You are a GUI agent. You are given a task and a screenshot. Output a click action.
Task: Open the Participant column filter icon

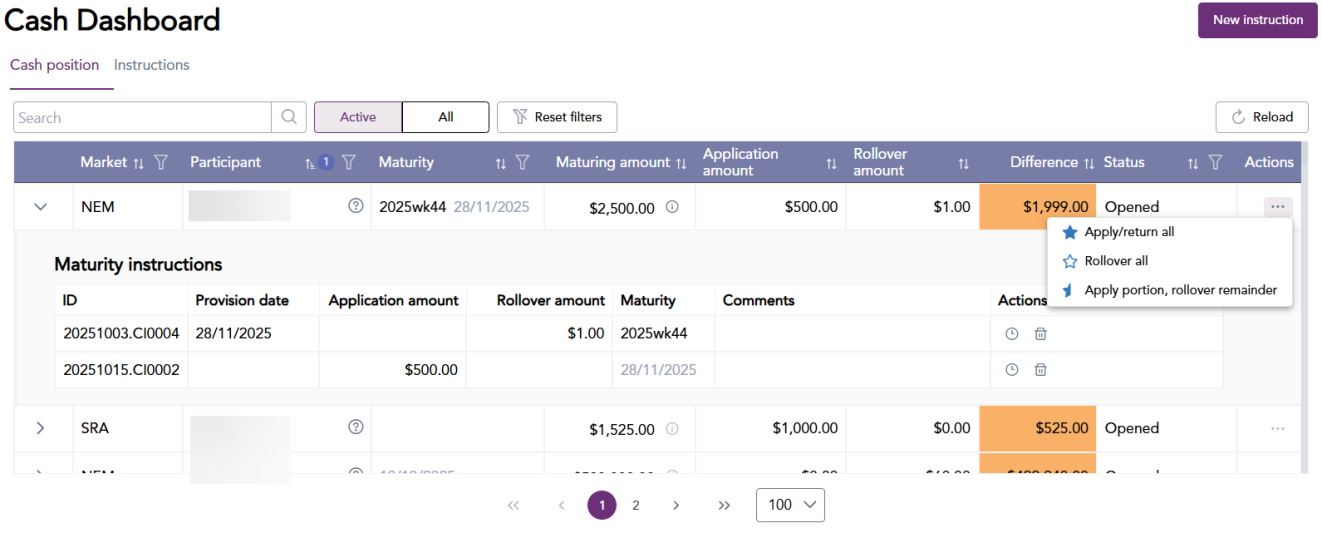349,162
